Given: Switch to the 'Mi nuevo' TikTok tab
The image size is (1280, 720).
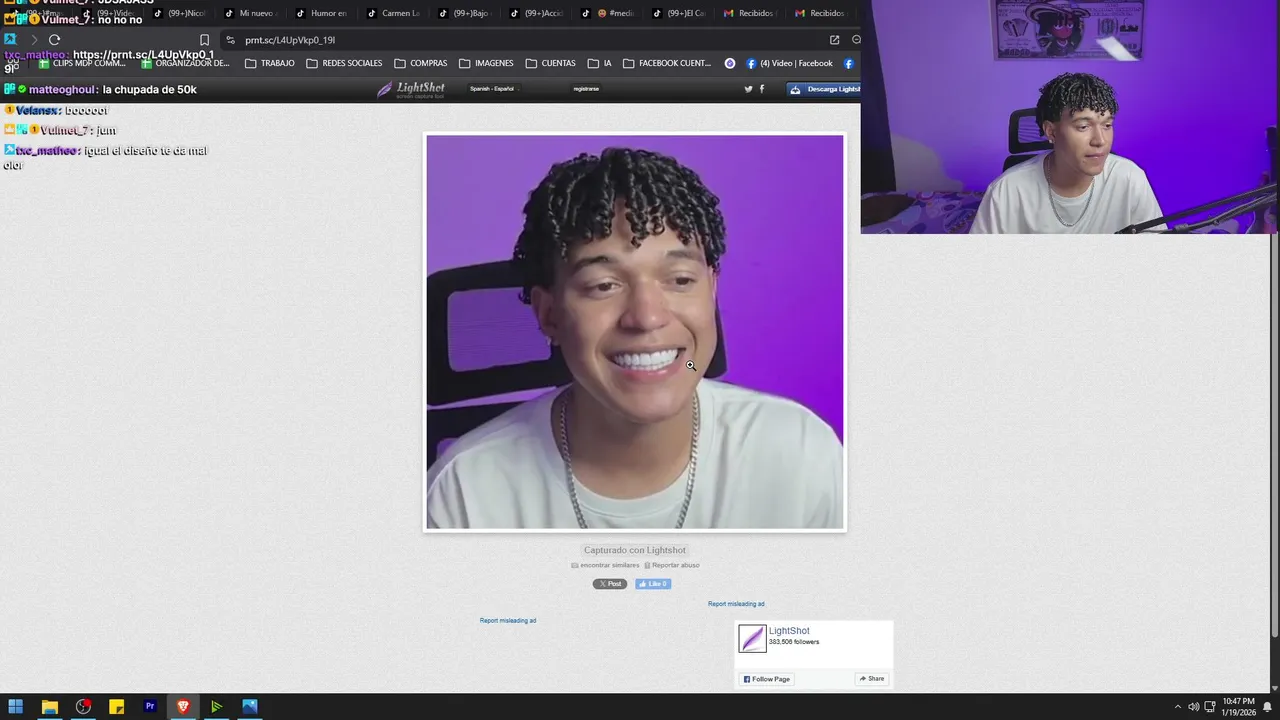Looking at the screenshot, I should coord(249,13).
